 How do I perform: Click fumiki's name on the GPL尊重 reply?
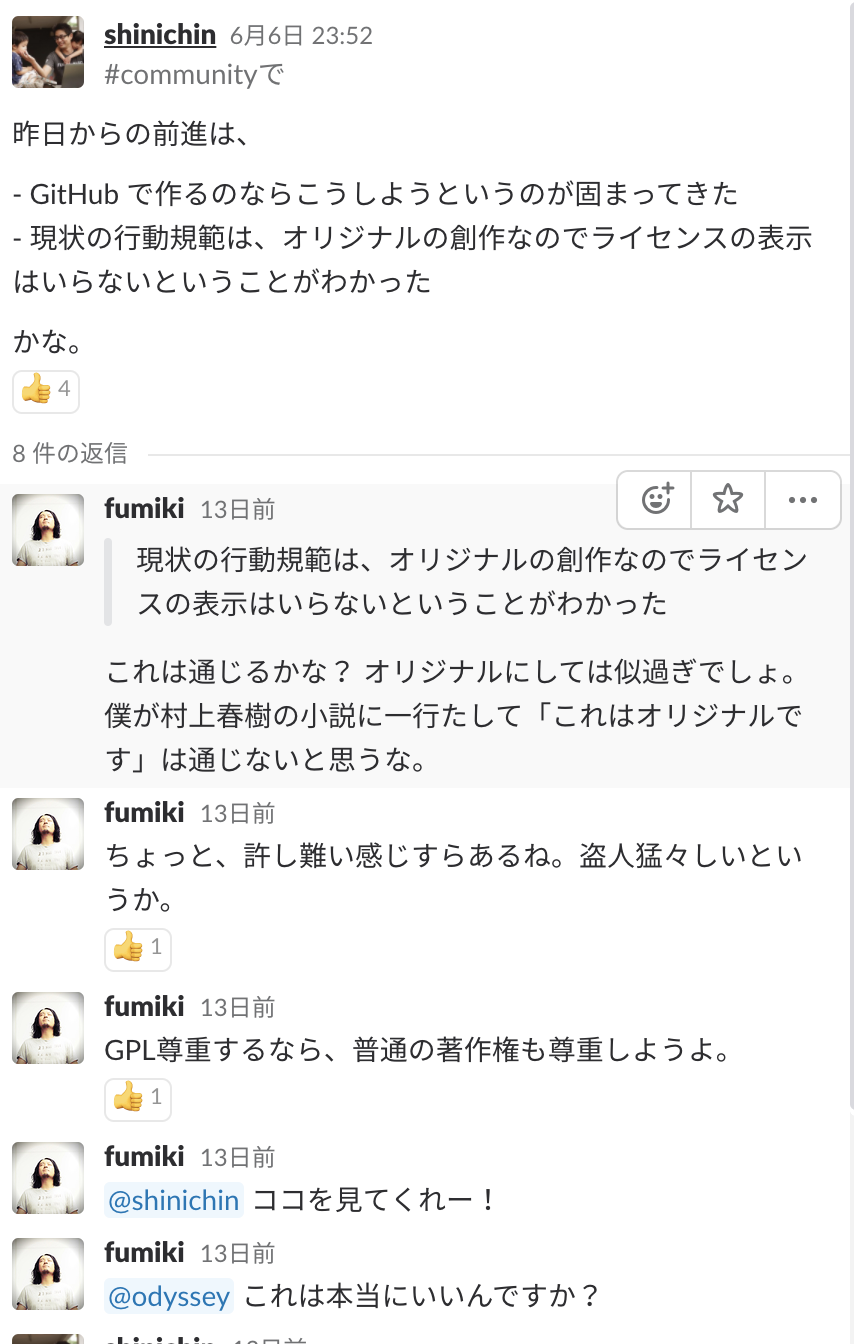point(144,1007)
